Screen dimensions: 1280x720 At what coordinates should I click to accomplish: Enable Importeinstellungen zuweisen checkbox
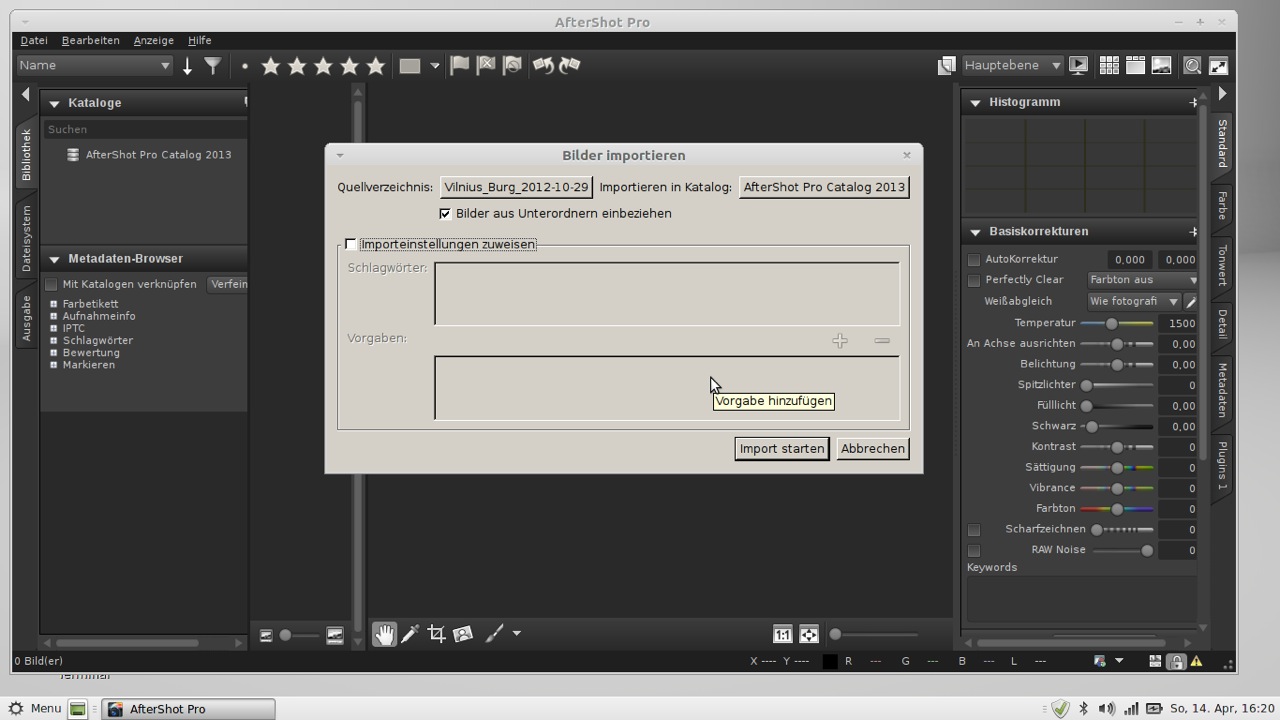(x=350, y=244)
